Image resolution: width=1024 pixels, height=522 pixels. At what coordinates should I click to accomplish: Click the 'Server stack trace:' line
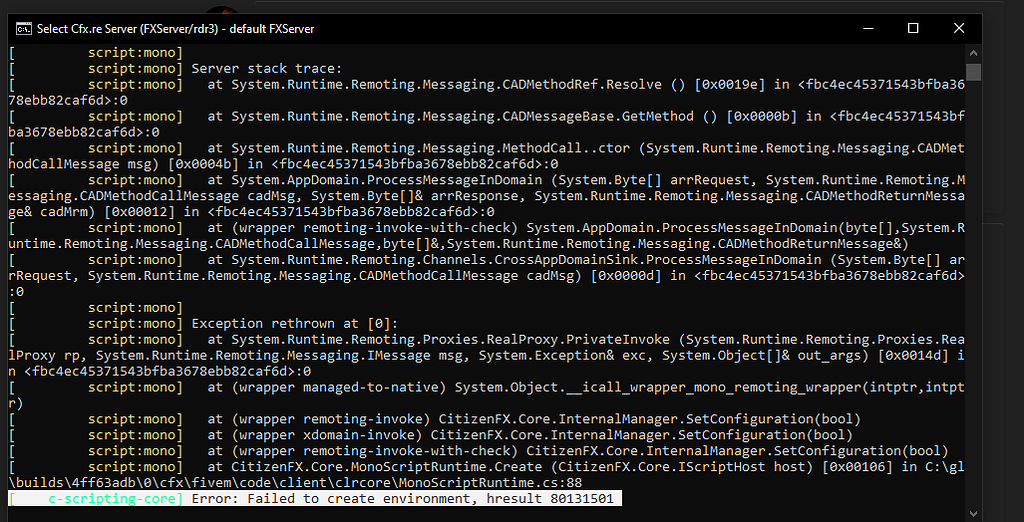pos(266,69)
